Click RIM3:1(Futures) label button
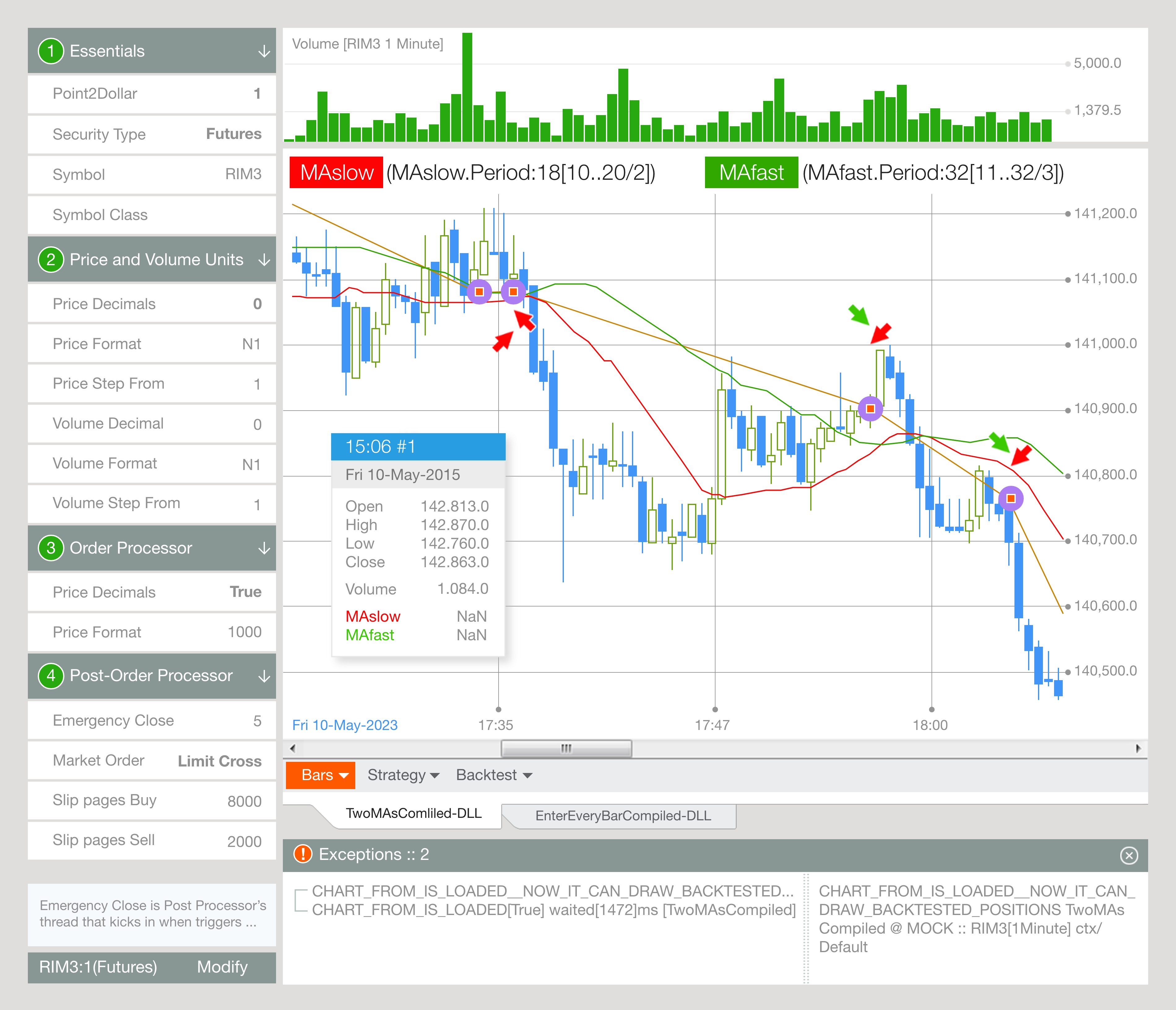1176x1010 pixels. pos(98,967)
